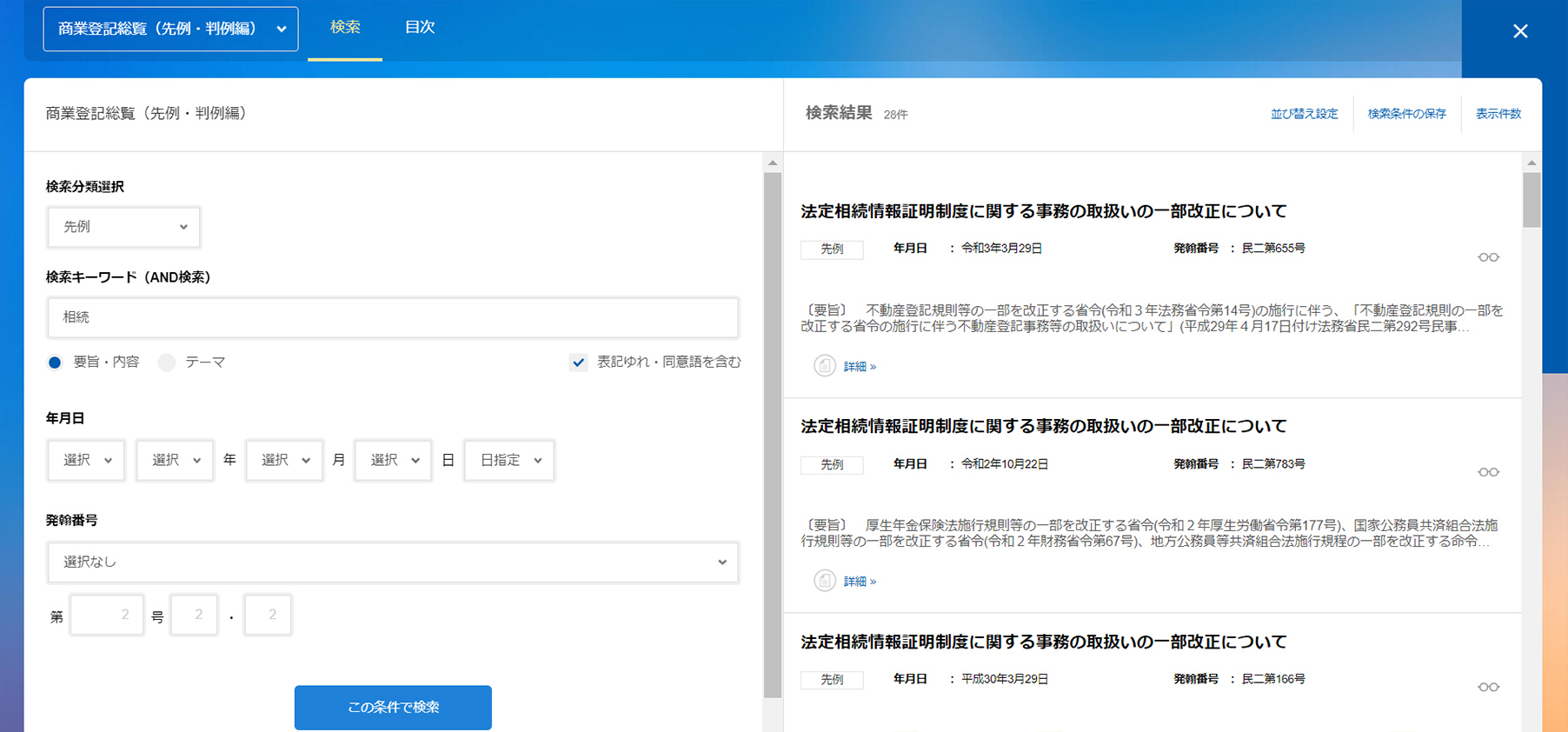Close the search panel with X icon

1520,31
